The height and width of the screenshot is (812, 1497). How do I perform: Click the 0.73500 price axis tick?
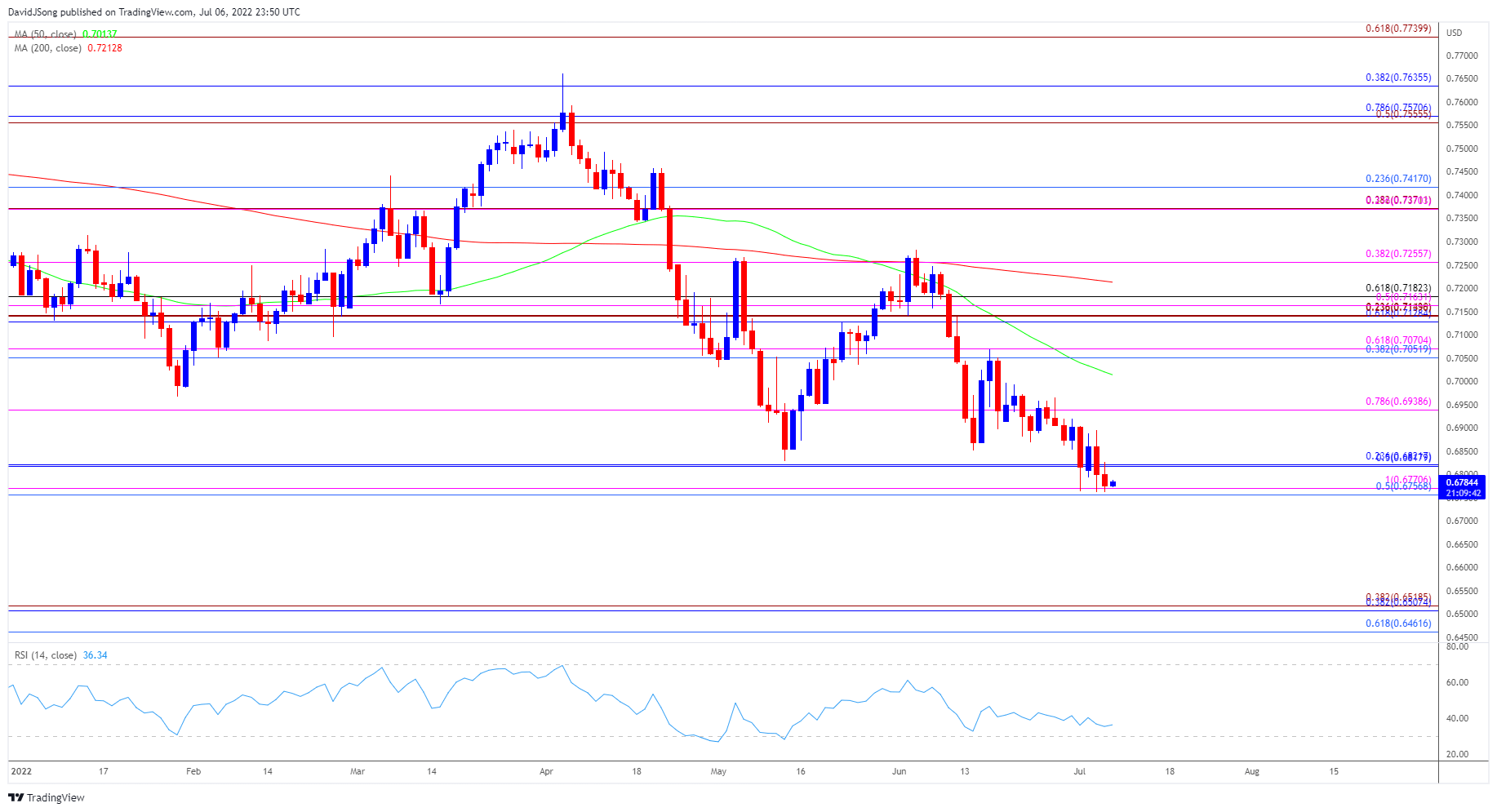coord(1461,218)
